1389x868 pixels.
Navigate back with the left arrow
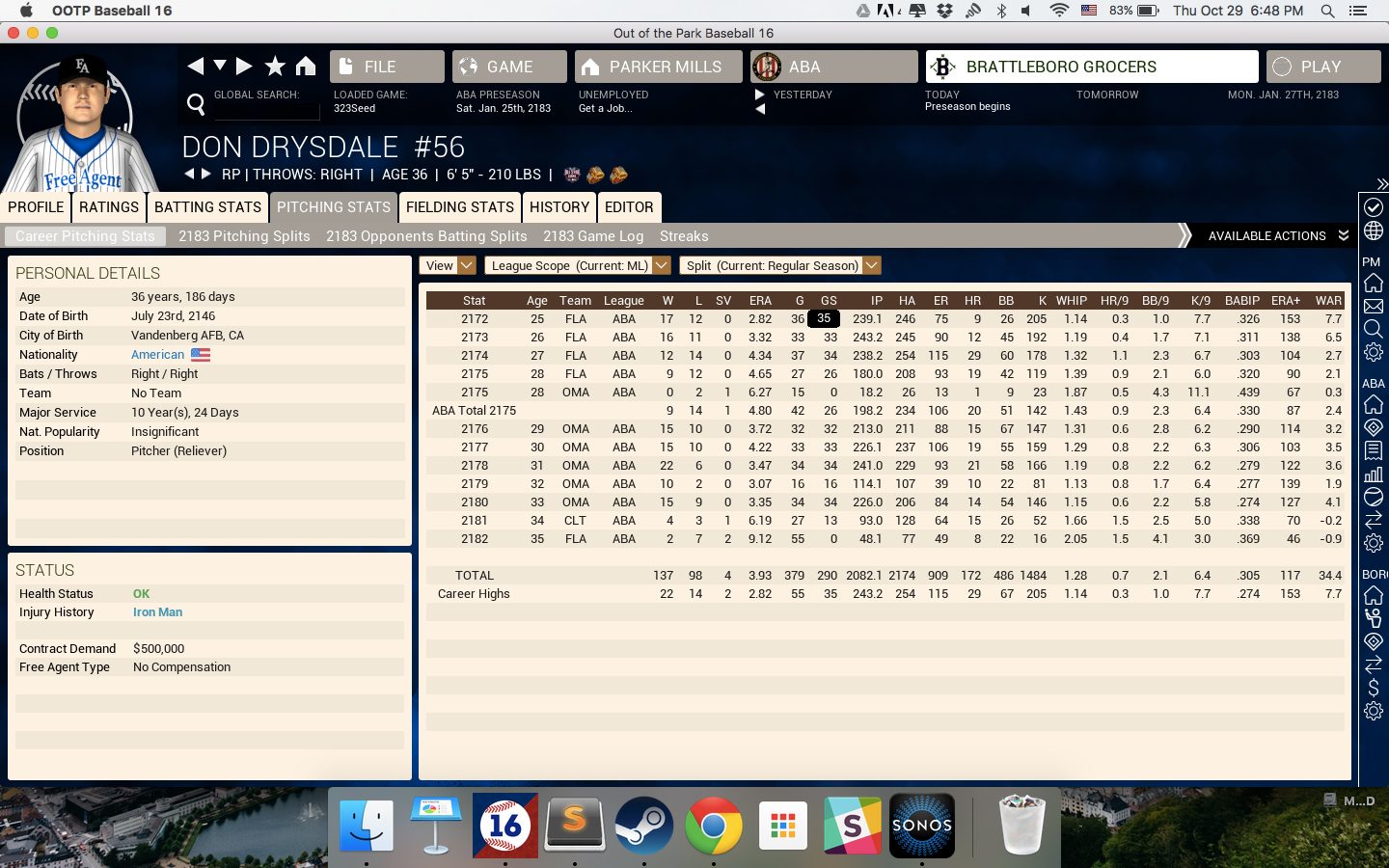195,66
